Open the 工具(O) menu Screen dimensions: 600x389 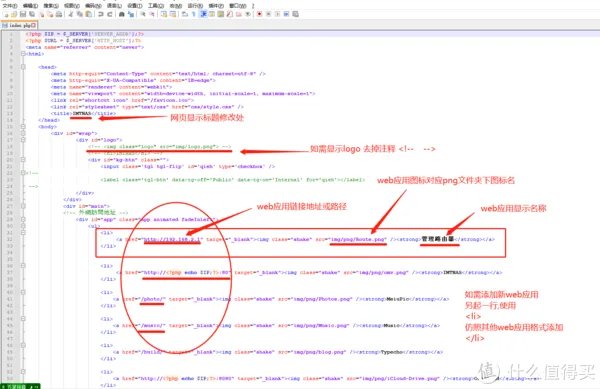tap(156, 6)
